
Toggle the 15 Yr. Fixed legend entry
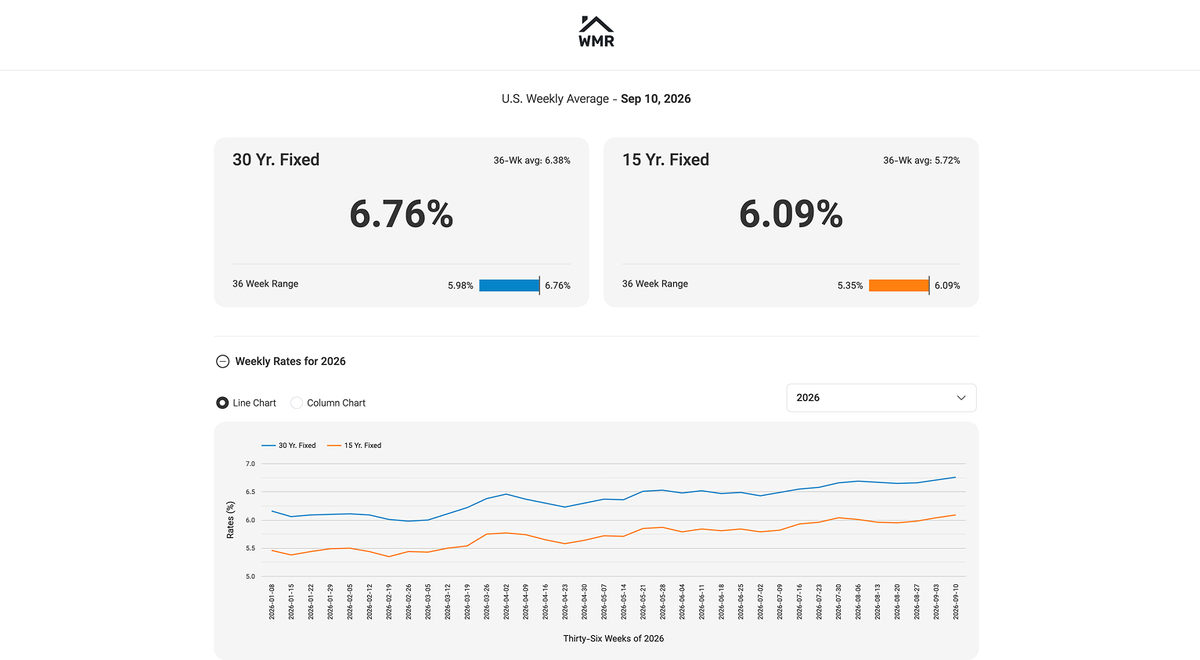[x=353, y=445]
